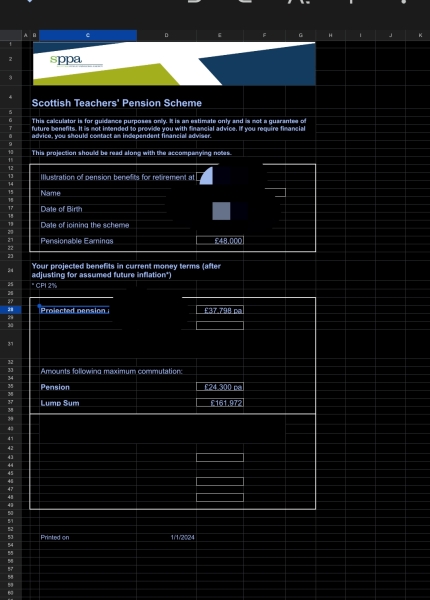Select the Name label cell
Viewport: 430px width, 600px height.
click(50, 193)
